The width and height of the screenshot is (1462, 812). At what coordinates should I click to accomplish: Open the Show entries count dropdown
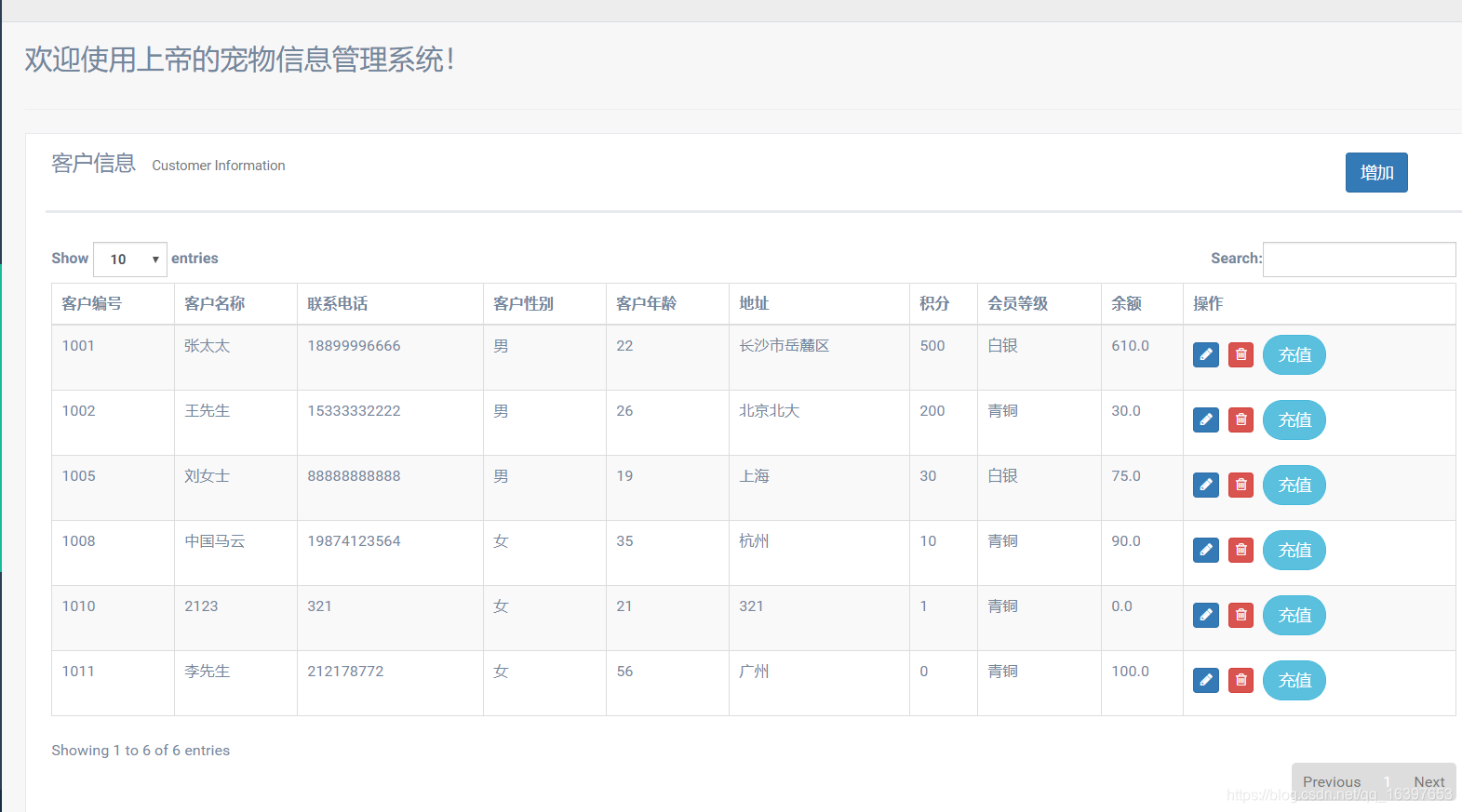(130, 260)
